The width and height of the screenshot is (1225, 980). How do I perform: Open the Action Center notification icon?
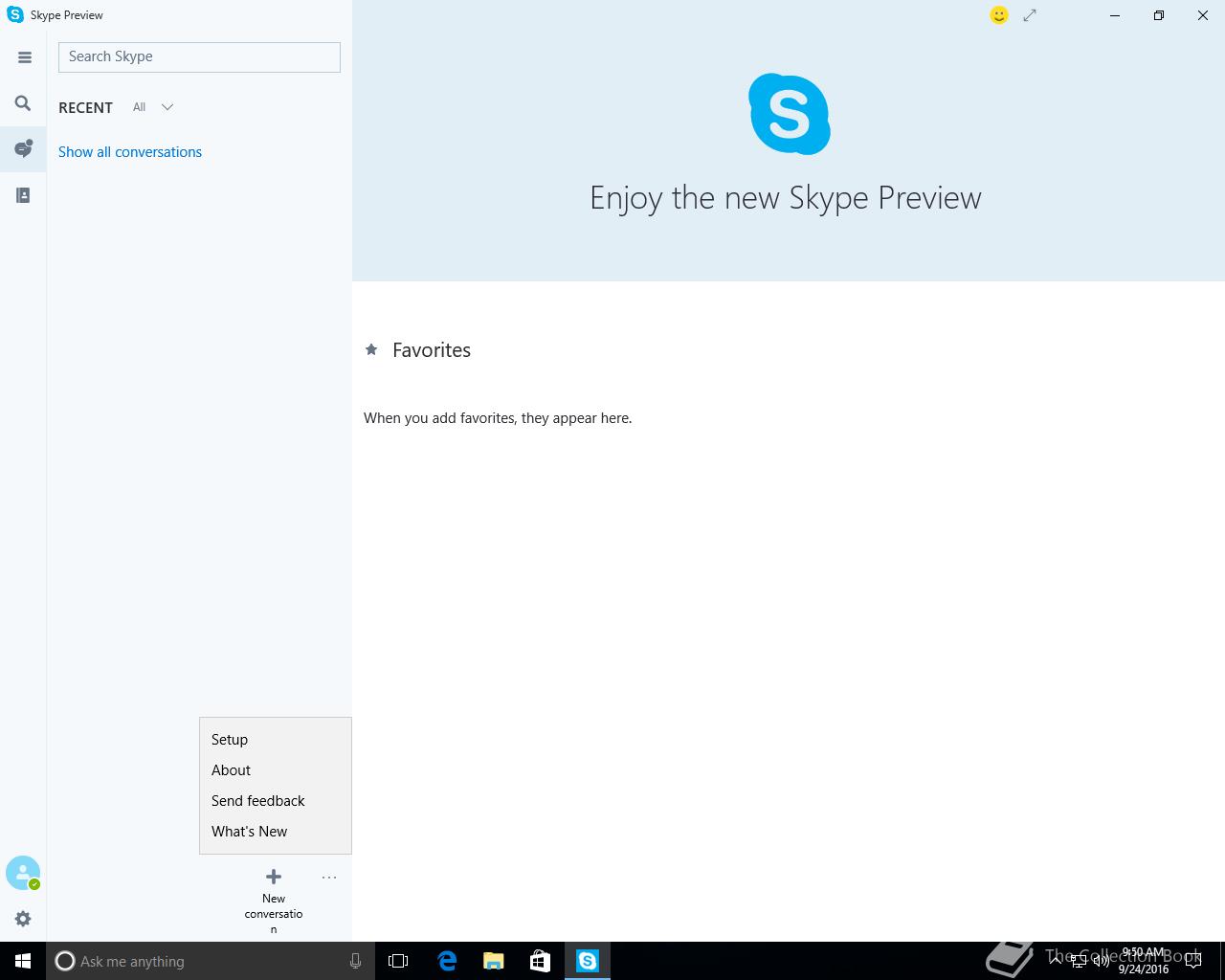click(x=1192, y=962)
